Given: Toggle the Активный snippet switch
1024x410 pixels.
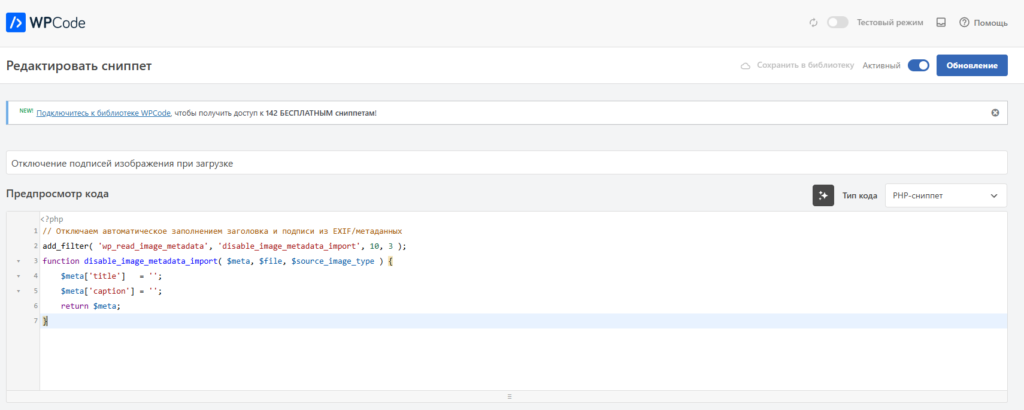Looking at the screenshot, I should [x=918, y=65].
